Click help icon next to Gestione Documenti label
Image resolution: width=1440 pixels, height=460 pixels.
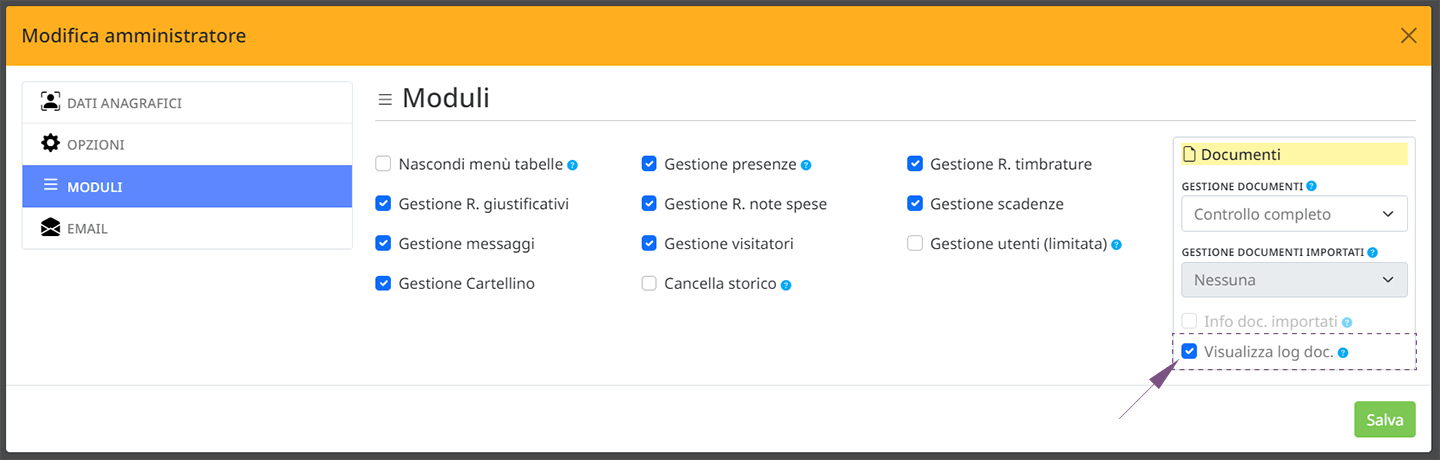1312,186
